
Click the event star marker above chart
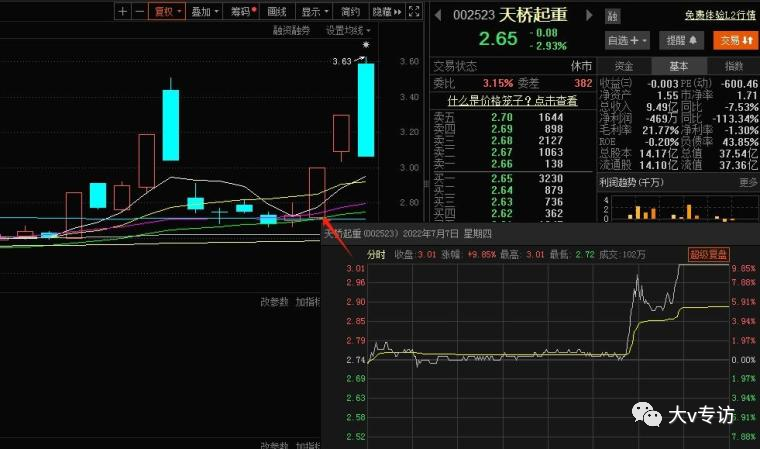pyautogui.click(x=366, y=45)
